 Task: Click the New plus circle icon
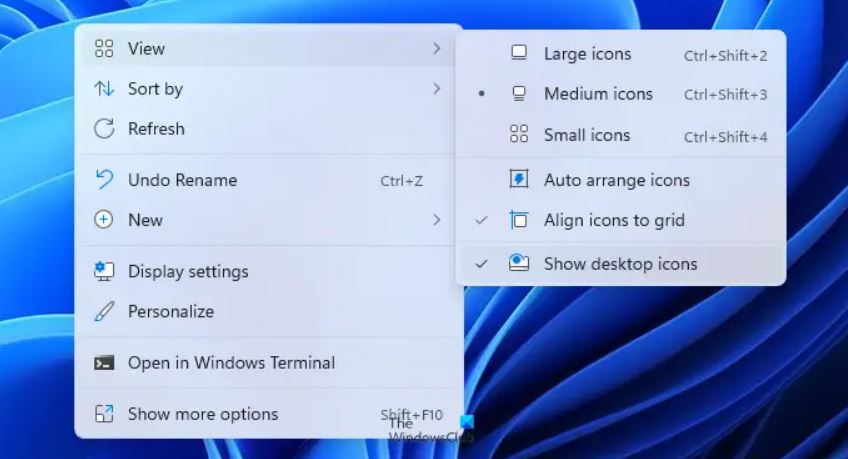click(104, 219)
